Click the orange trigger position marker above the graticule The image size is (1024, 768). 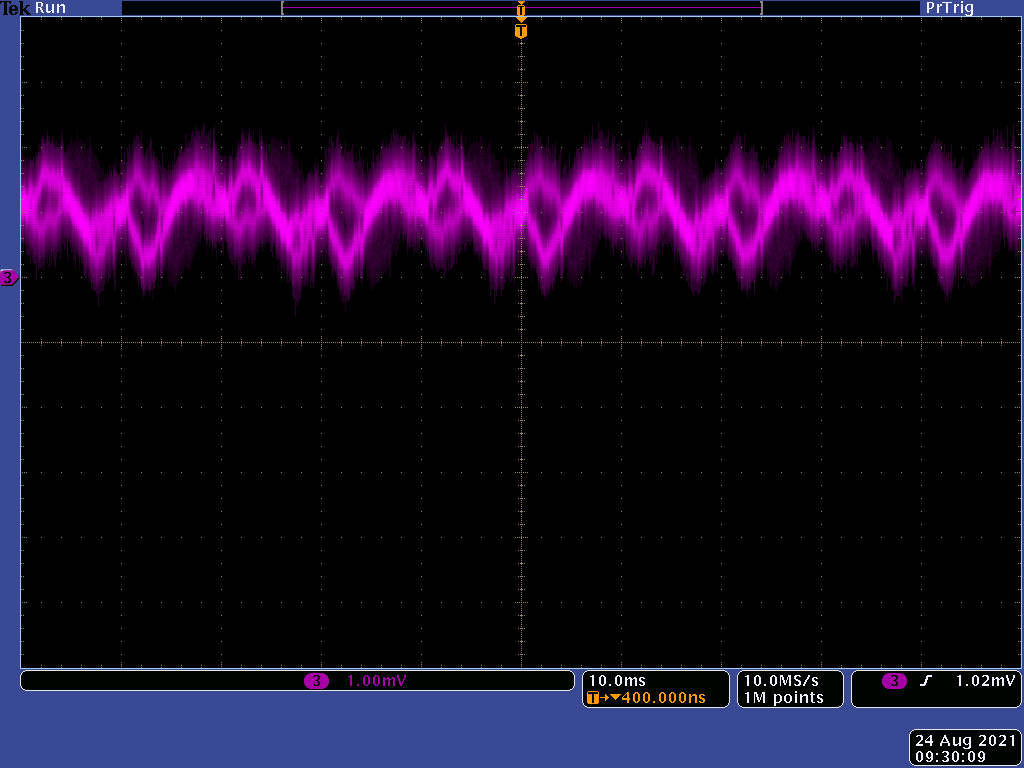click(520, 31)
